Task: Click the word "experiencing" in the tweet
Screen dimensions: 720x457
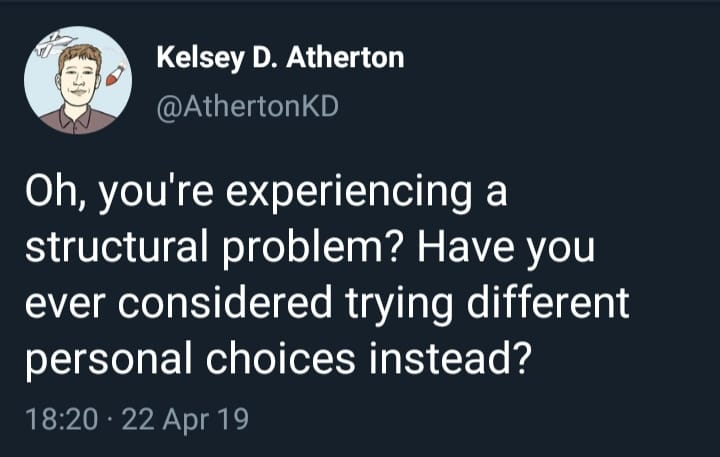Action: click(349, 193)
